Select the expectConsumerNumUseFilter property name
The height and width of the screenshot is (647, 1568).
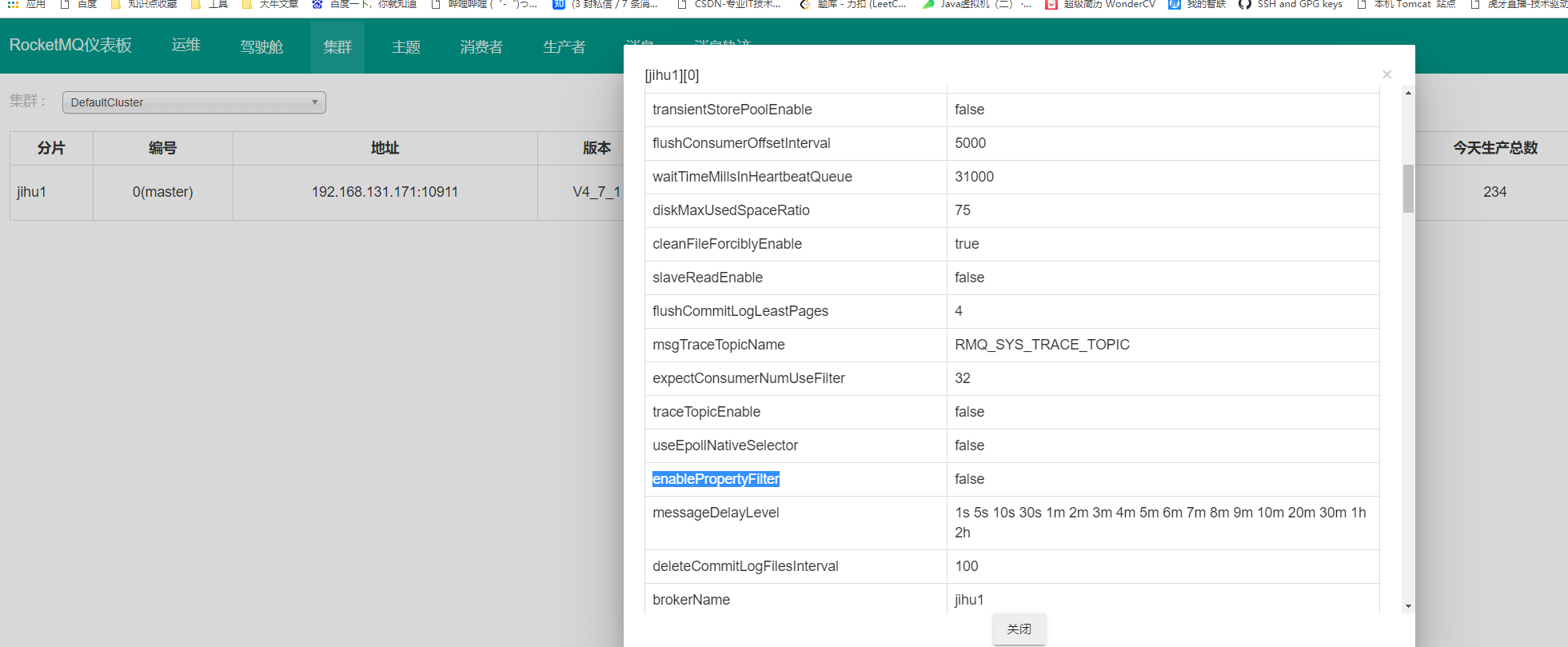point(748,378)
